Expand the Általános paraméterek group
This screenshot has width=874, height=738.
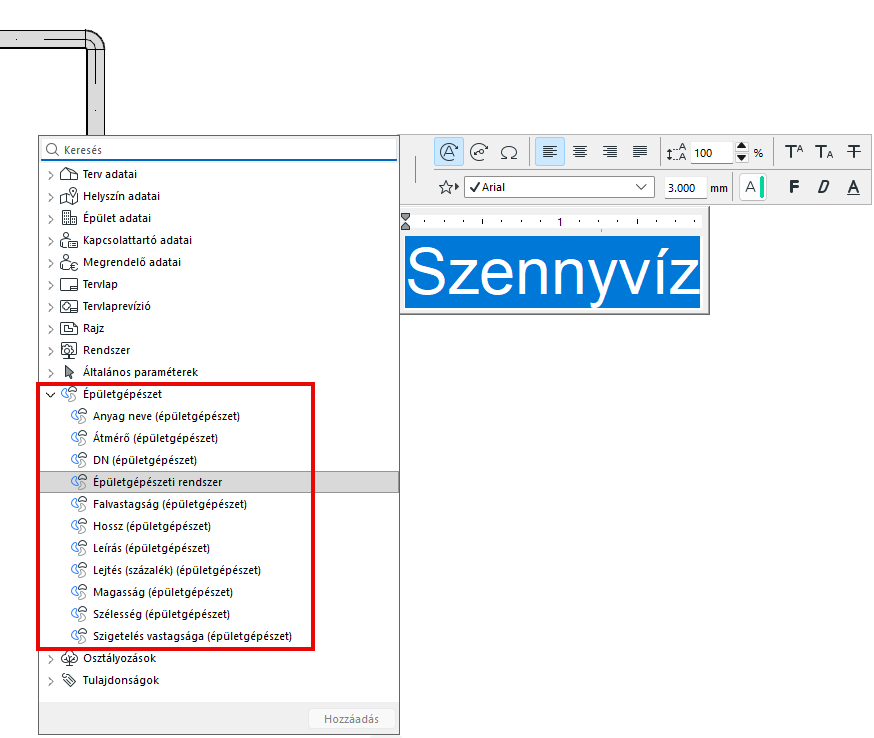click(x=51, y=373)
